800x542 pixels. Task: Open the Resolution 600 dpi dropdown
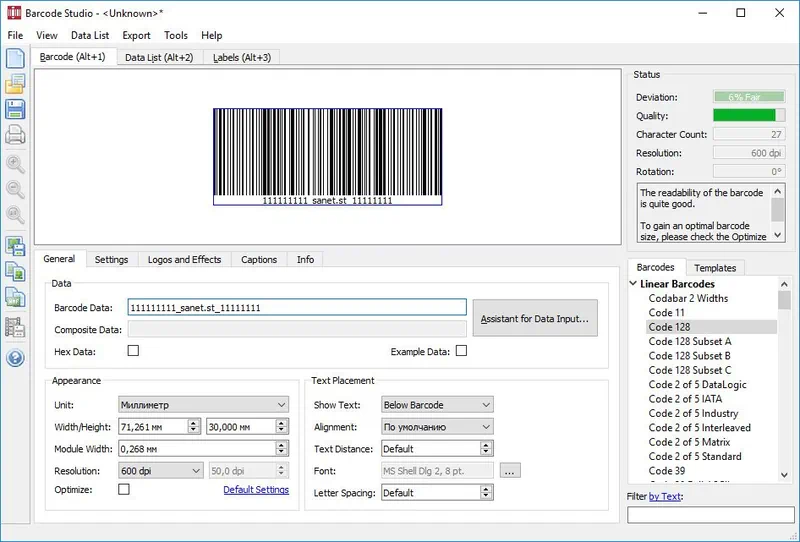pos(160,470)
